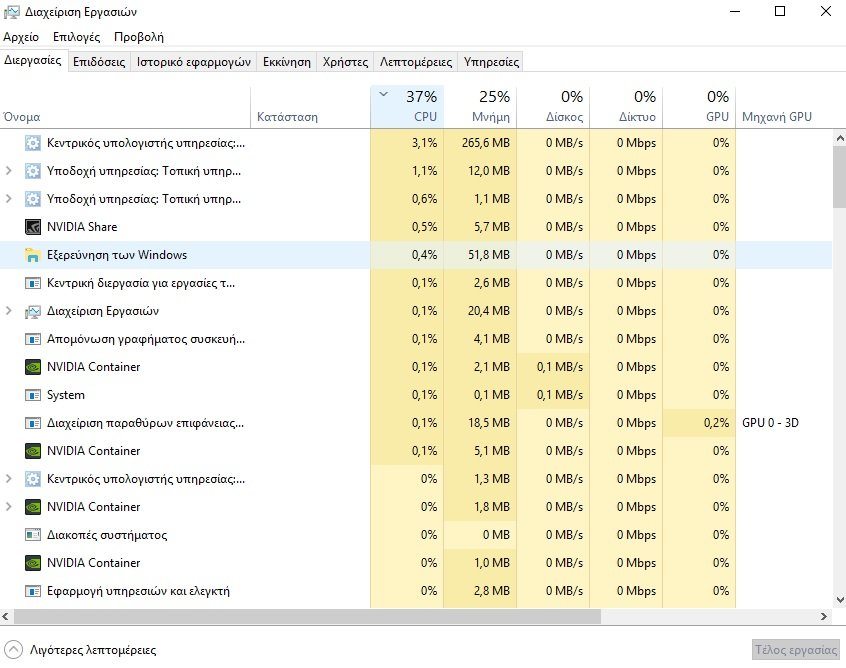Select the Εφαρμογή υπηρεσιών και ελεγκτή name

[x=138, y=591]
